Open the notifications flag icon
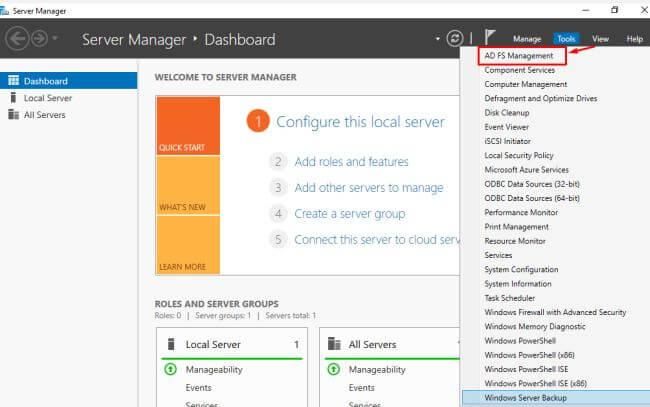650x407 pixels. 490,38
